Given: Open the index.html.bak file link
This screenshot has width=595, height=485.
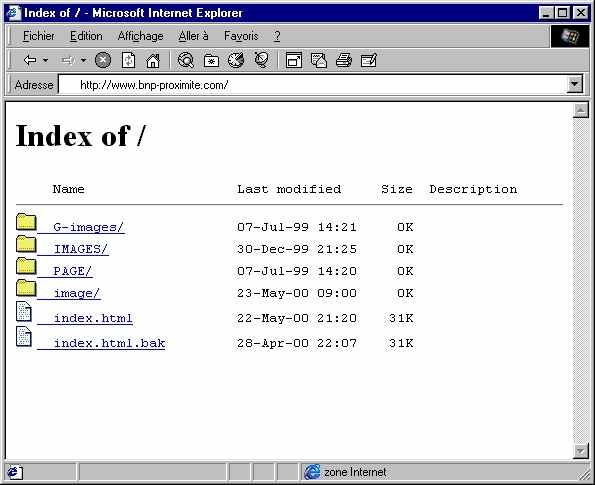Looking at the screenshot, I should click(109, 343).
